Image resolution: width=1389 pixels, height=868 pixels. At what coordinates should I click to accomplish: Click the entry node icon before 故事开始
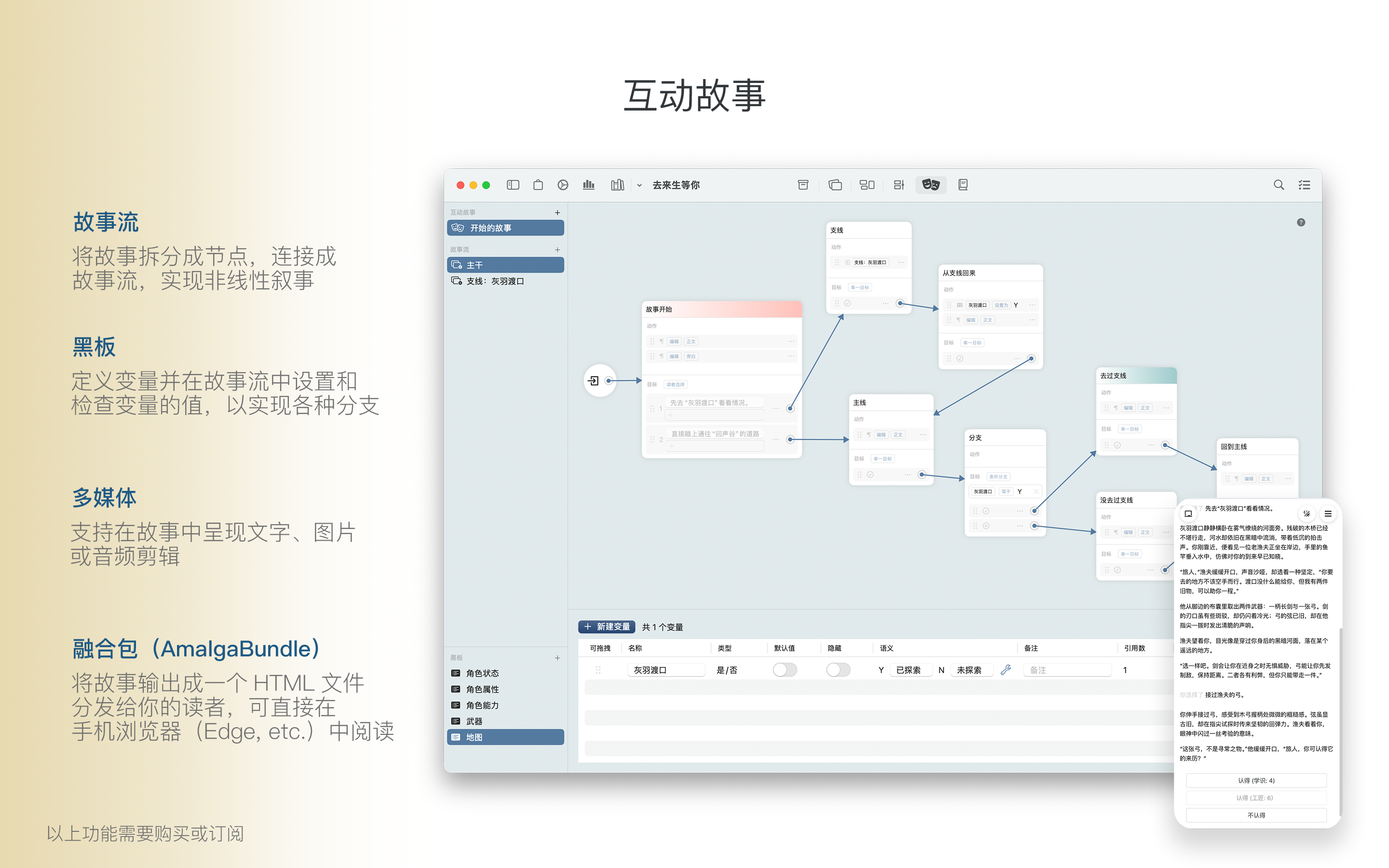point(594,380)
